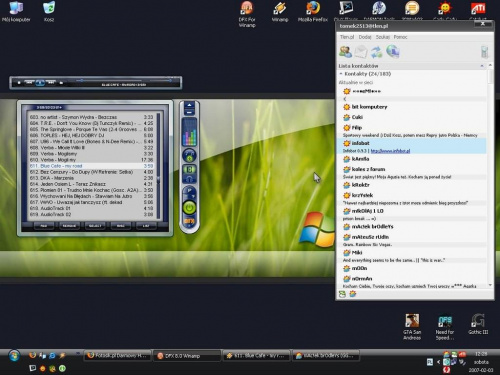Click the fourth button at the playlist bottom bar
The width and height of the screenshot is (500, 375).
click(x=121, y=226)
